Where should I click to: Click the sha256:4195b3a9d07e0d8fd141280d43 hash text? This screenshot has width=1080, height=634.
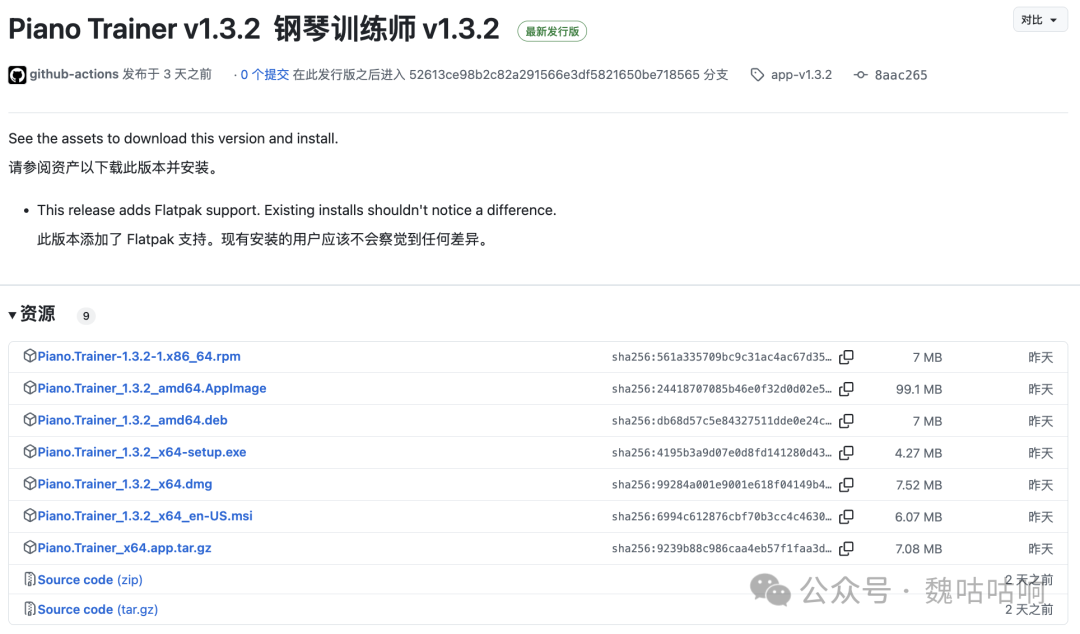pyautogui.click(x=721, y=453)
